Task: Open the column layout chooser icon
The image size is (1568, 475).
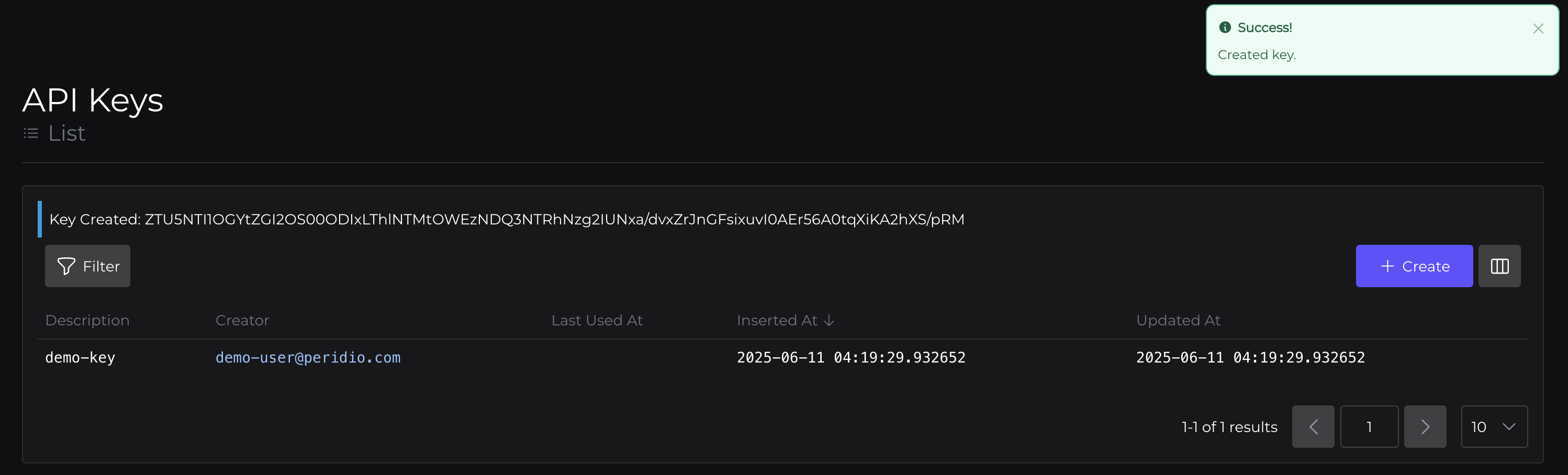Action: 1498,266
